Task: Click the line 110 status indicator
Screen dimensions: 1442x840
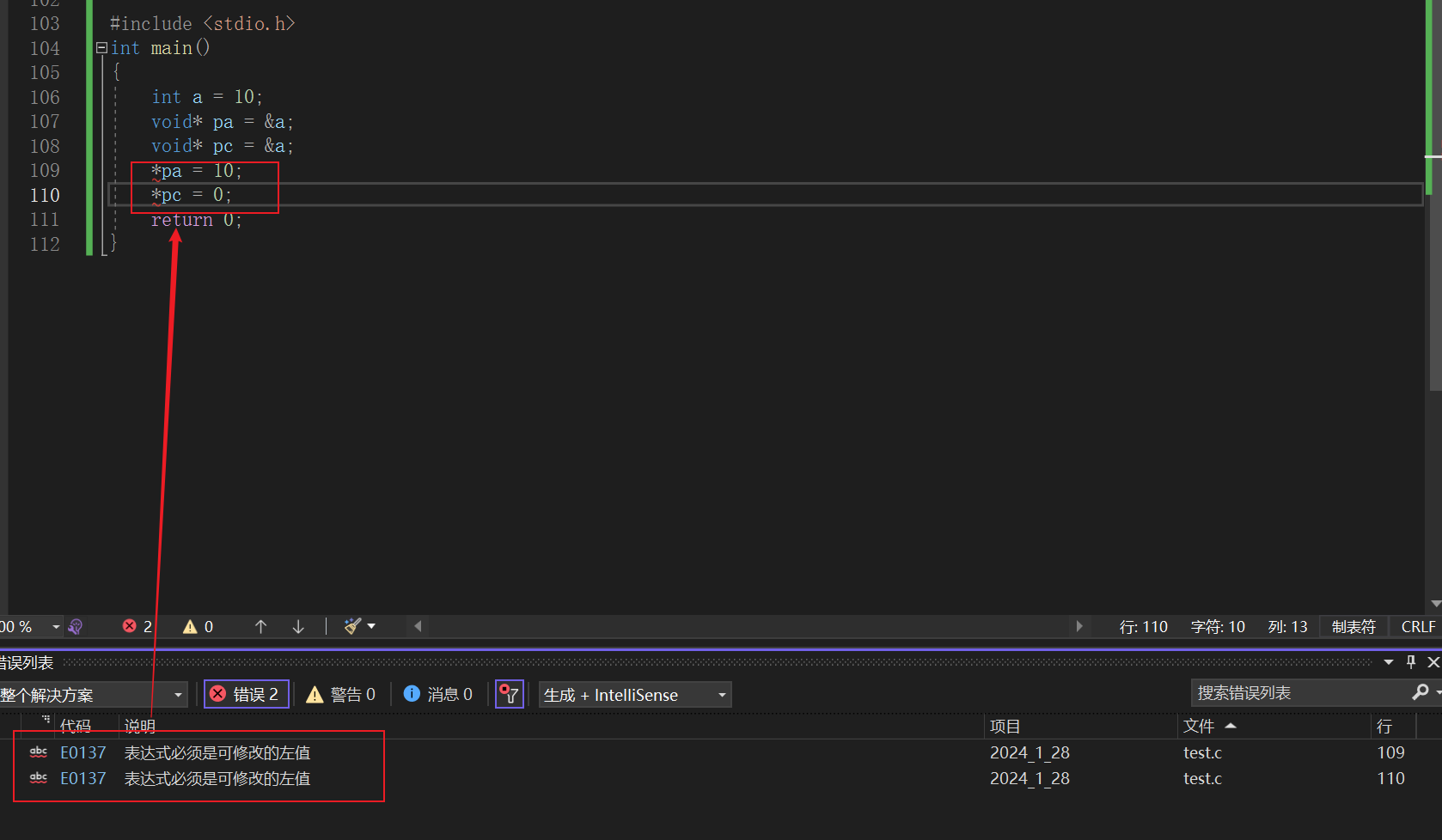Action: click(x=1143, y=627)
